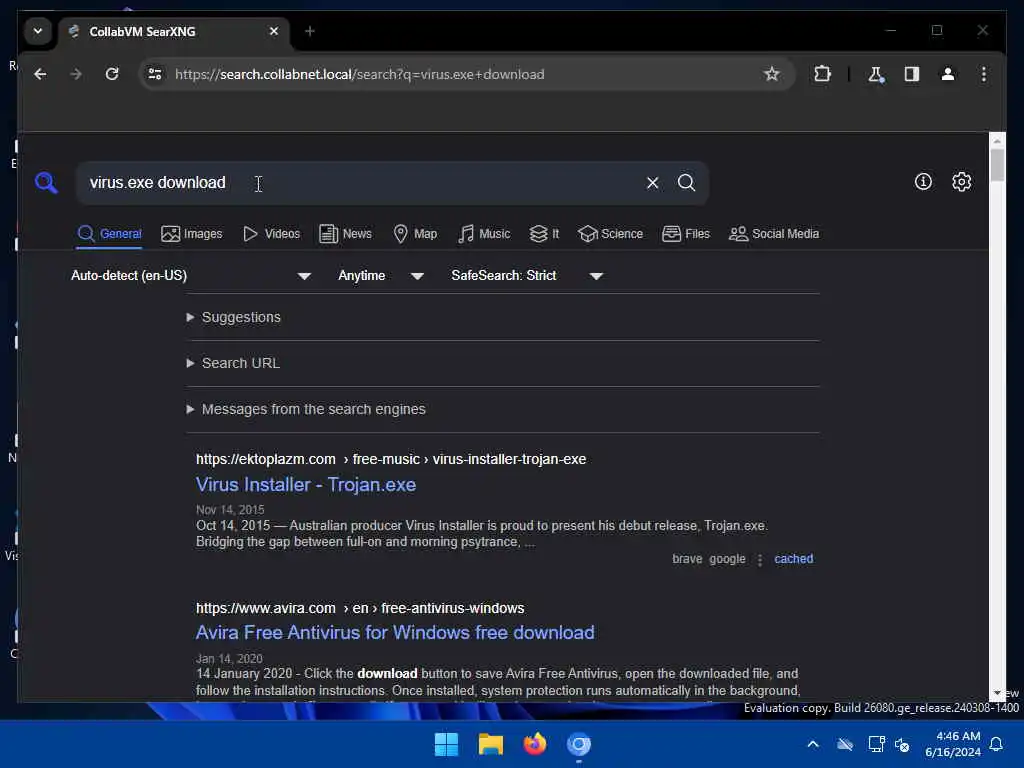Switch to the Images category
1024x768 pixels.
(x=191, y=234)
